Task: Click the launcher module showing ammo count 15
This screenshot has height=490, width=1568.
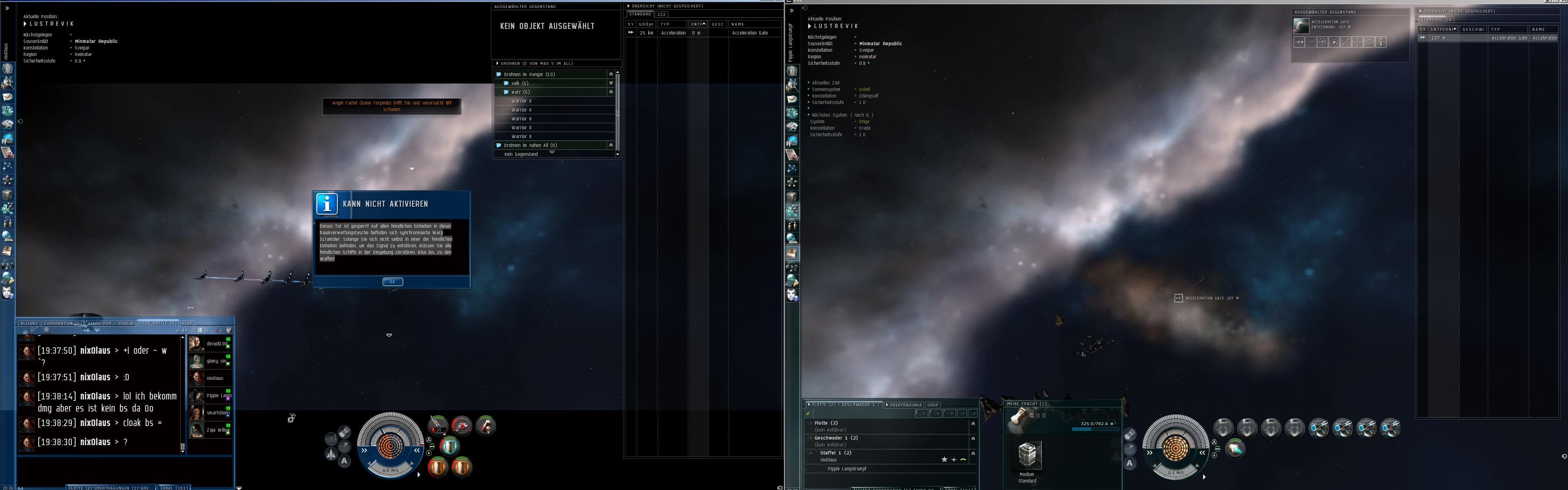Action: tap(438, 426)
